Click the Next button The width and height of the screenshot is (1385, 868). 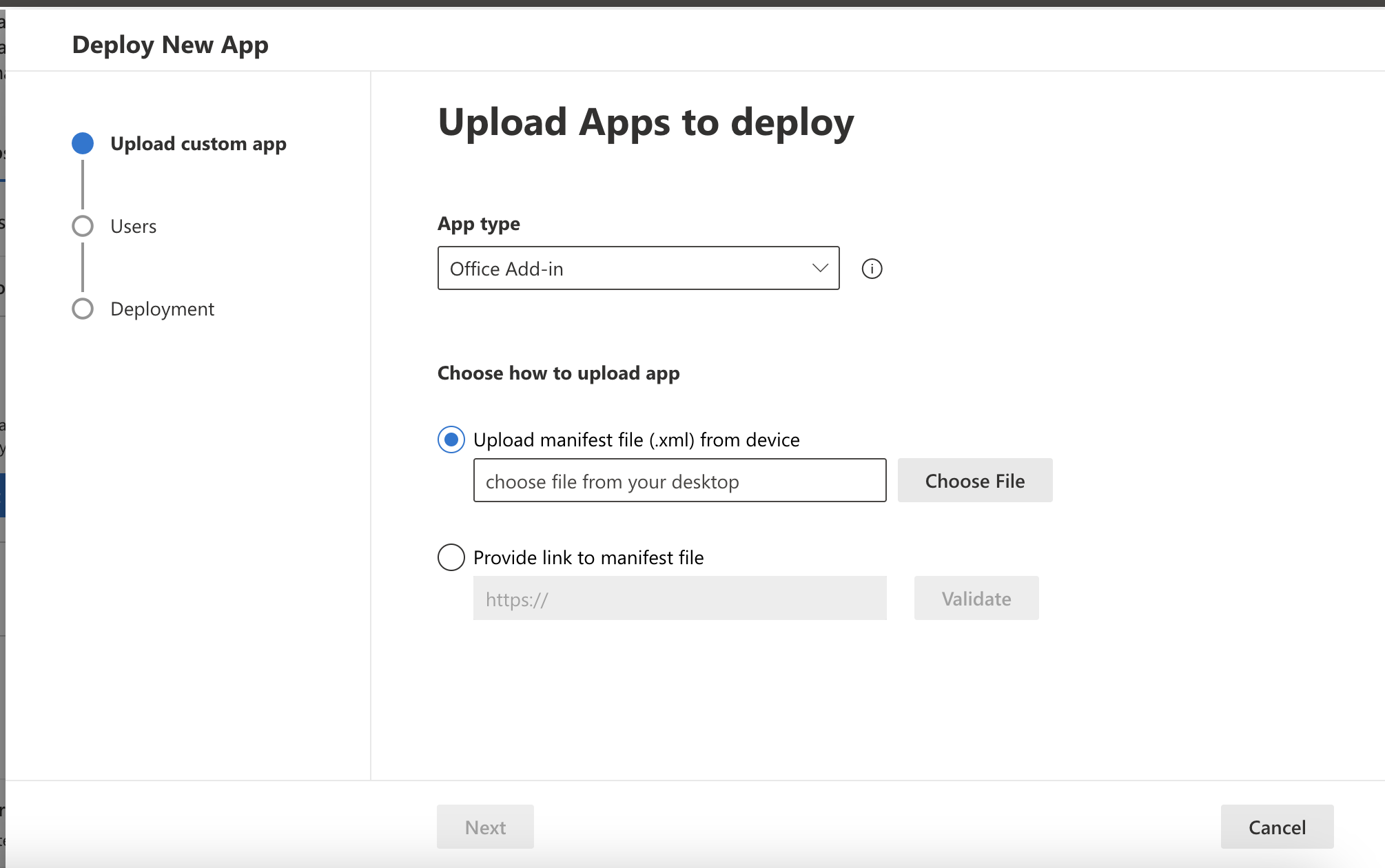[485, 827]
